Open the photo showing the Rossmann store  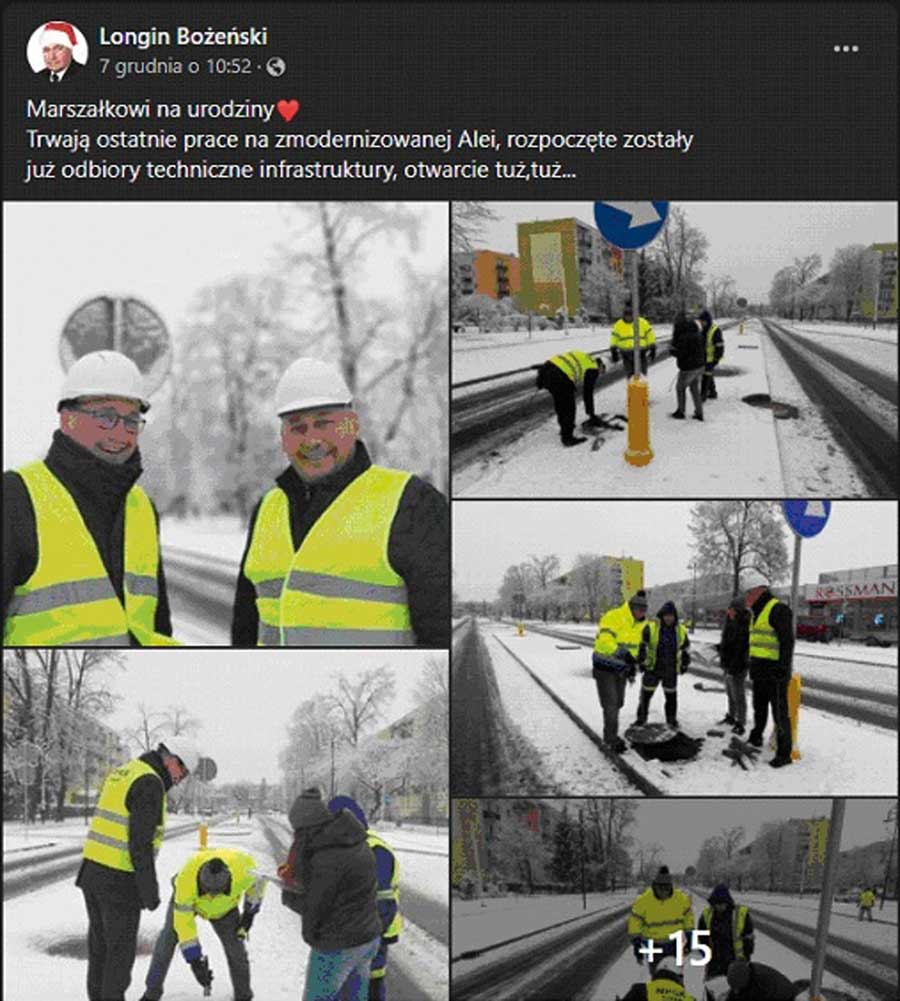tap(675, 648)
